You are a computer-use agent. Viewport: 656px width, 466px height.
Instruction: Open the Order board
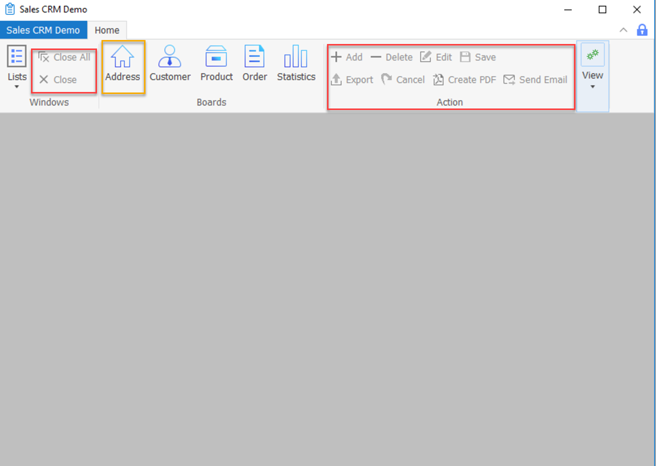coord(255,64)
